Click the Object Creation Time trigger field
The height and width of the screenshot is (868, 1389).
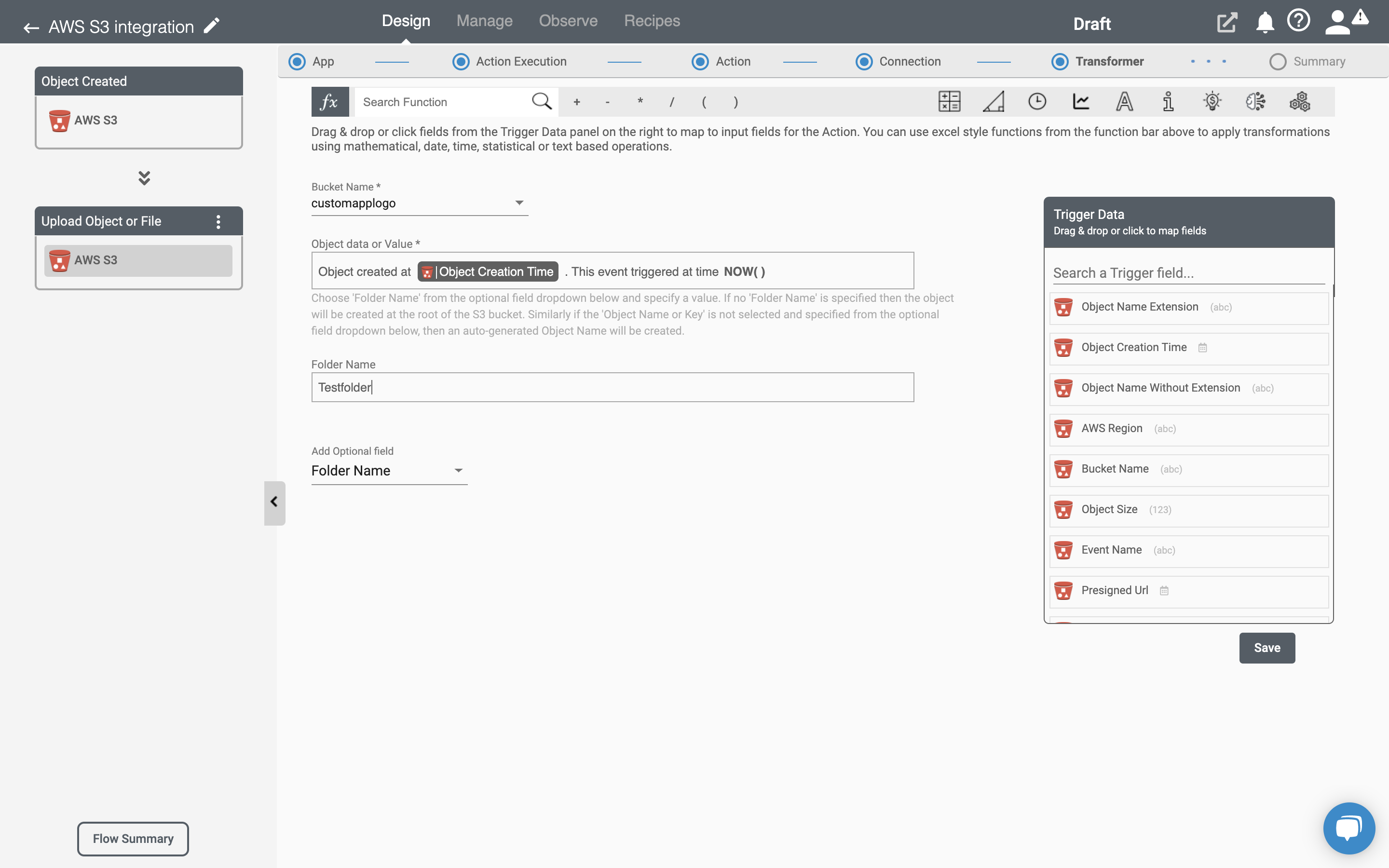click(x=1189, y=347)
